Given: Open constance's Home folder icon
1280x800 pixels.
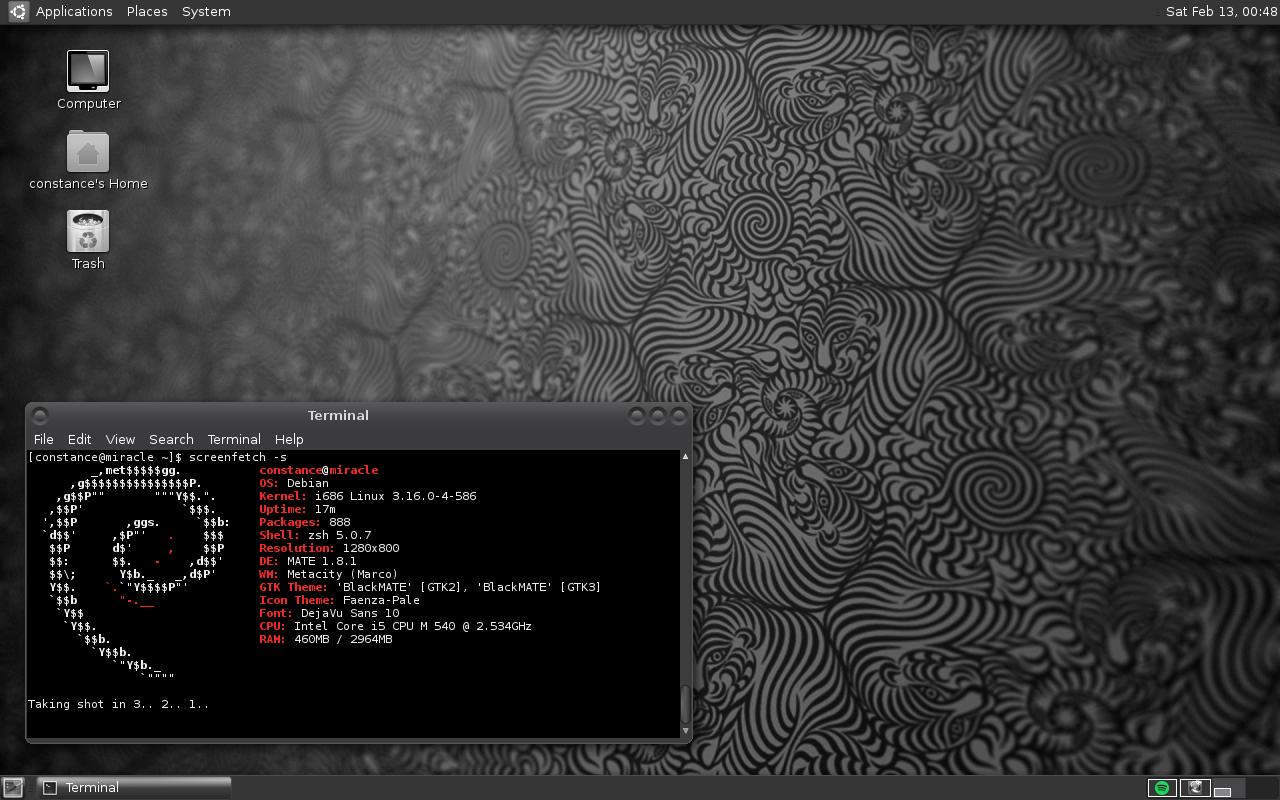Looking at the screenshot, I should coord(88,153).
